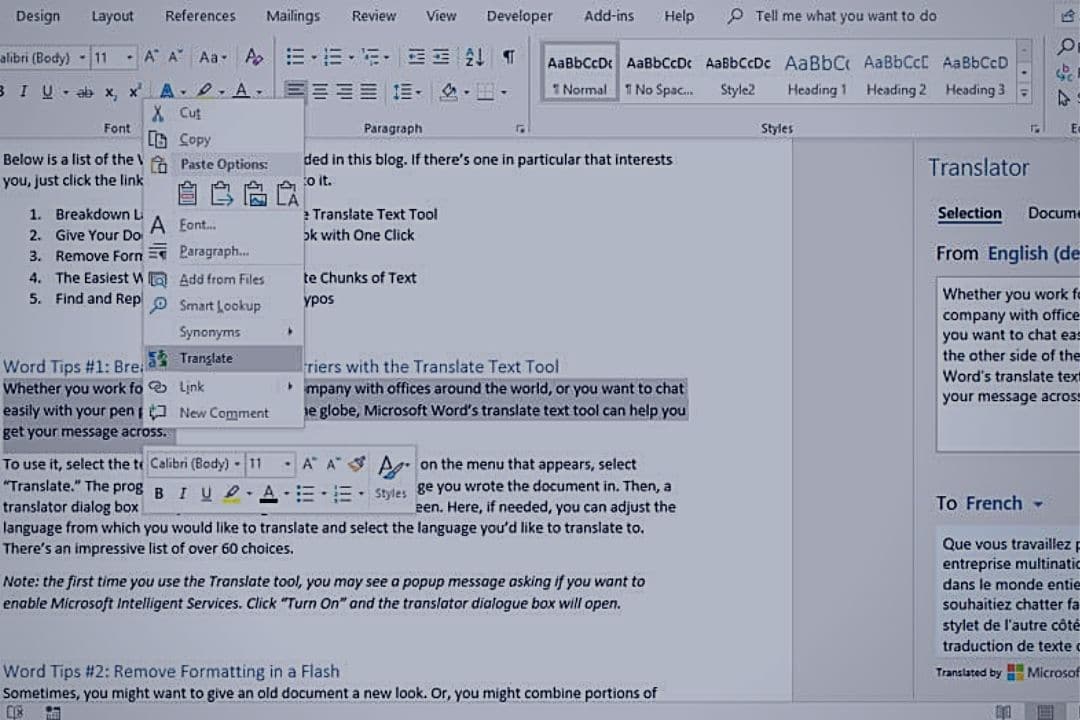The height and width of the screenshot is (720, 1080).
Task: Open Text Effects in the Font group
Action: (x=167, y=91)
